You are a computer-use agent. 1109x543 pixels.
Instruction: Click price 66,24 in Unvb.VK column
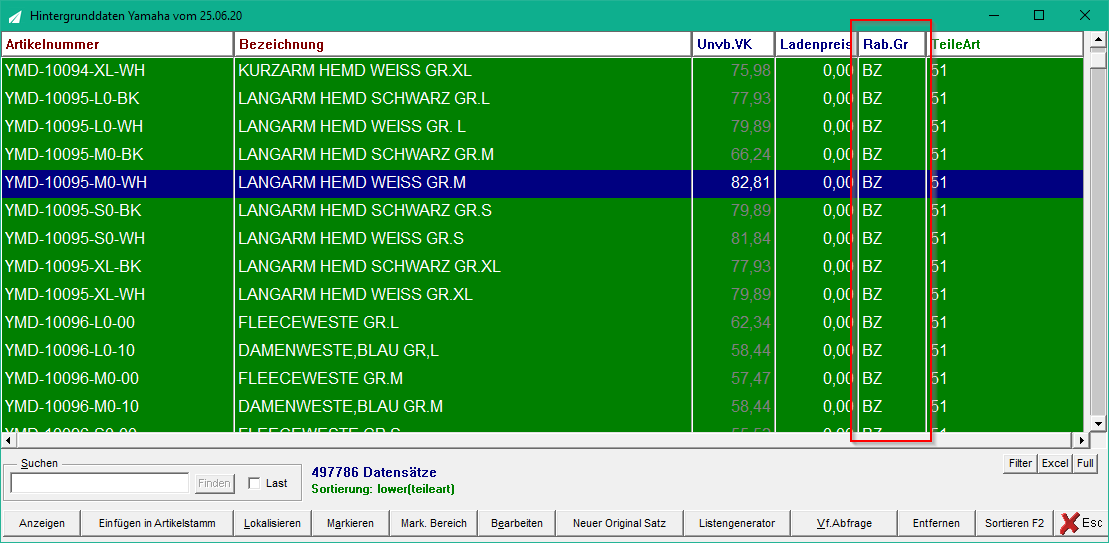(750, 155)
